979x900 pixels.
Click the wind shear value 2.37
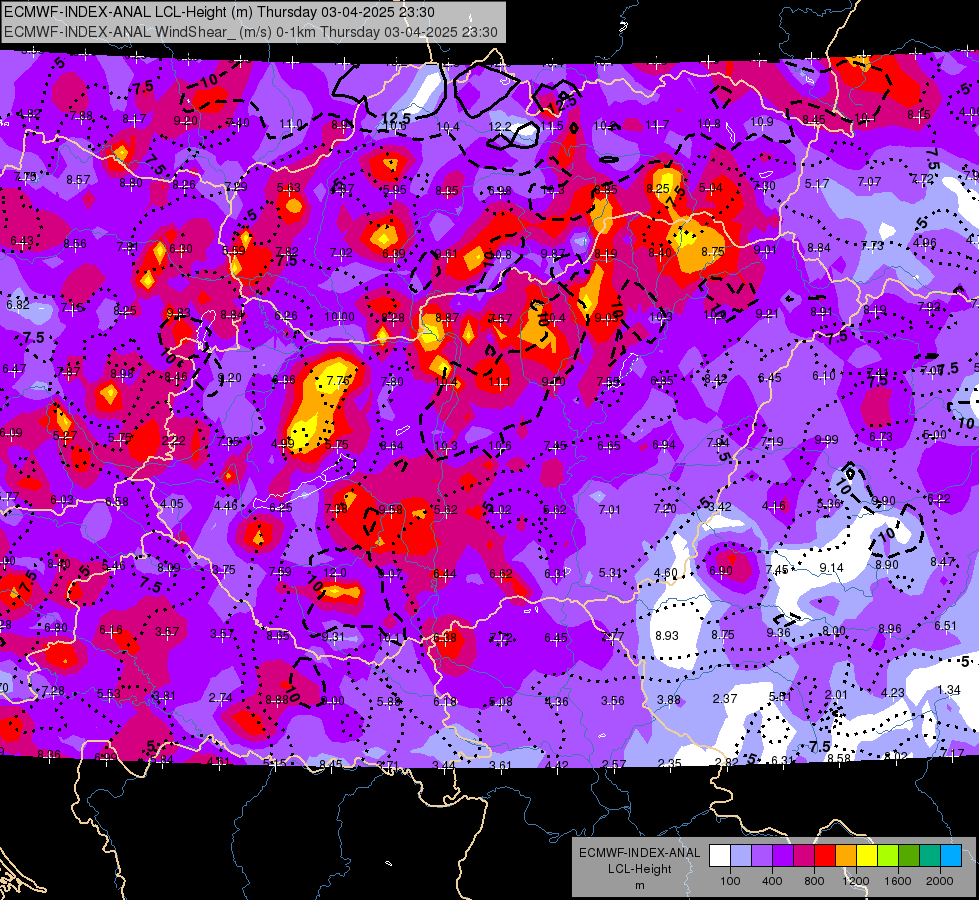725,698
